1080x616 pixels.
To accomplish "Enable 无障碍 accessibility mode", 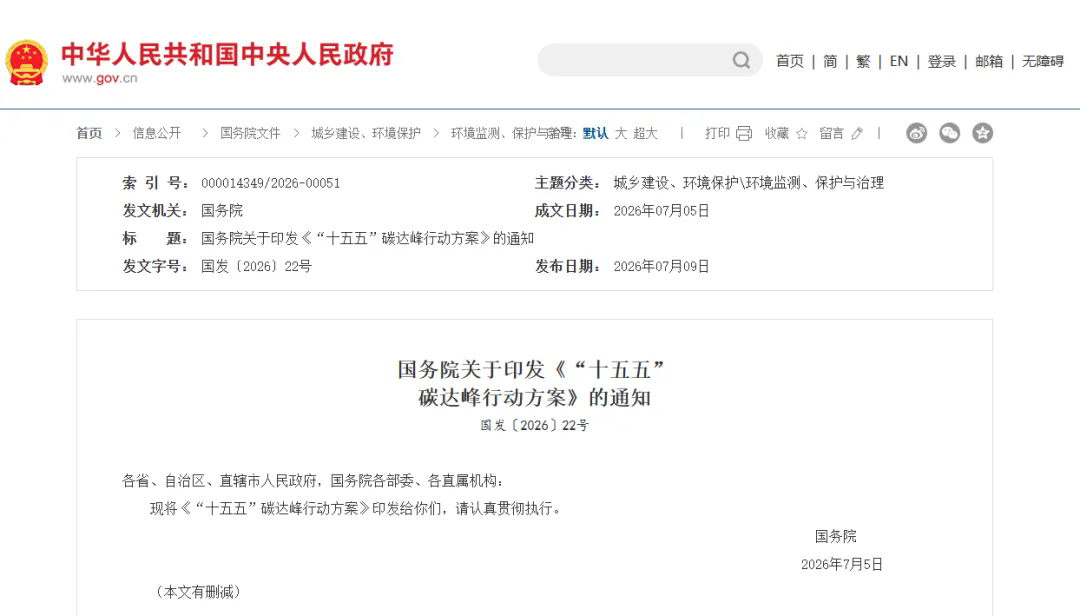I will pos(1043,61).
